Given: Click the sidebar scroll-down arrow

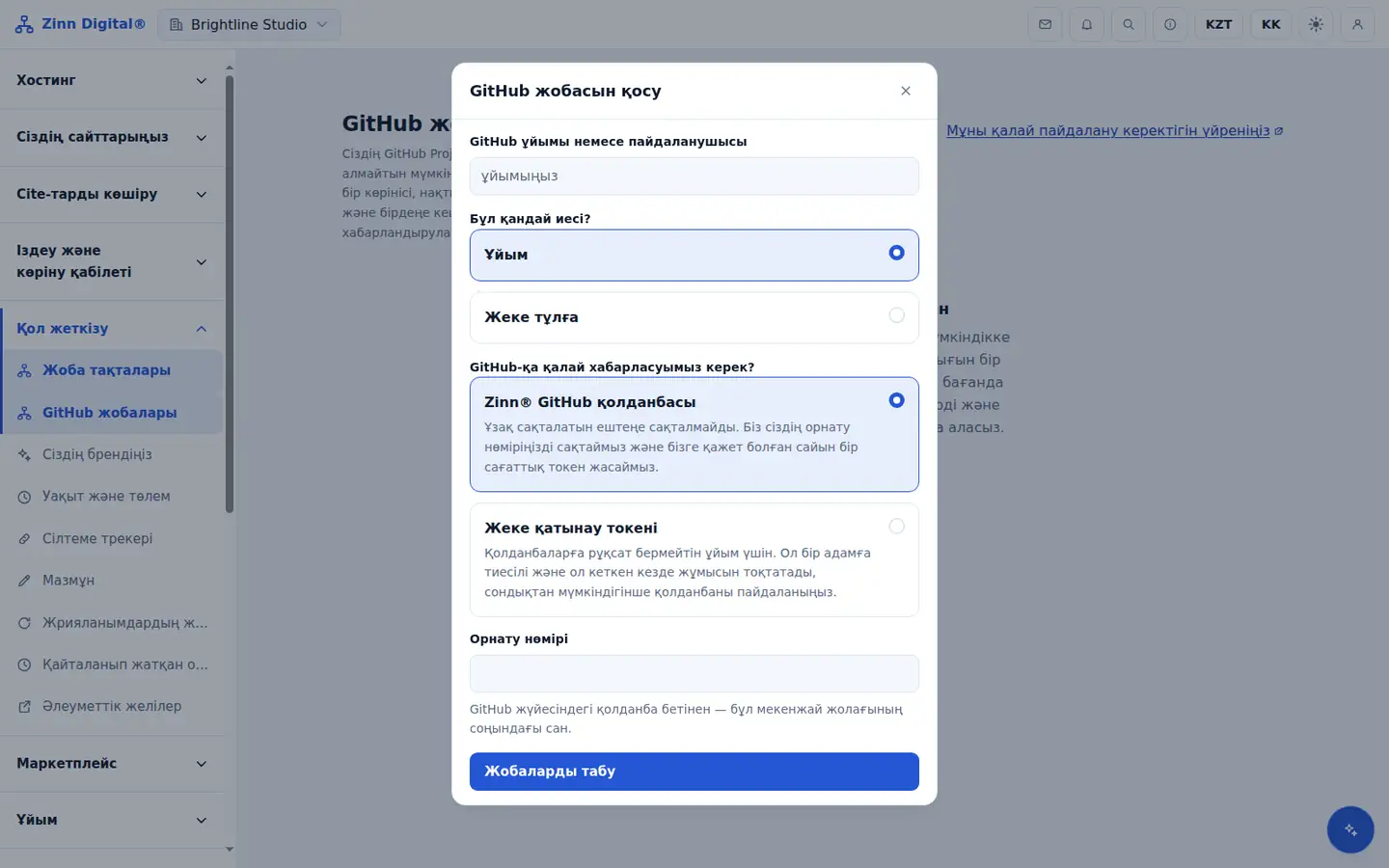Looking at the screenshot, I should pyautogui.click(x=230, y=850).
